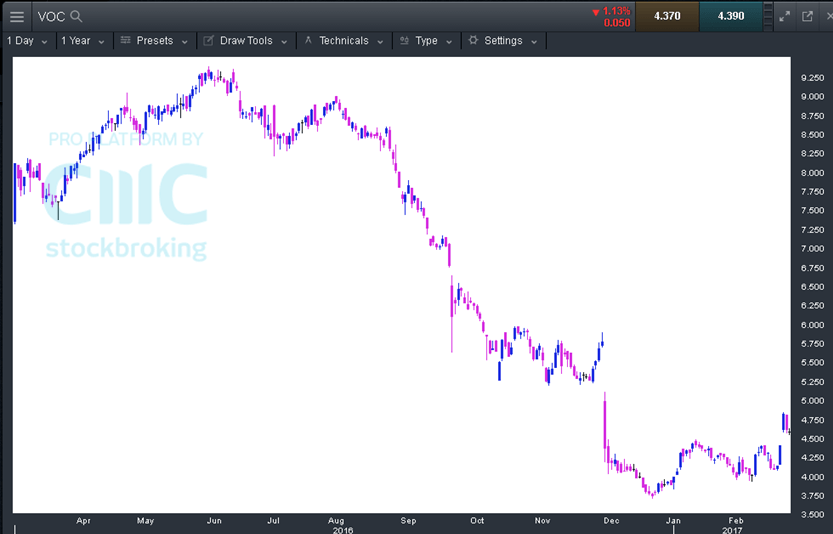Screen dimensions: 833x534
Task: Click the Aug label on time axis
Action: [336, 521]
